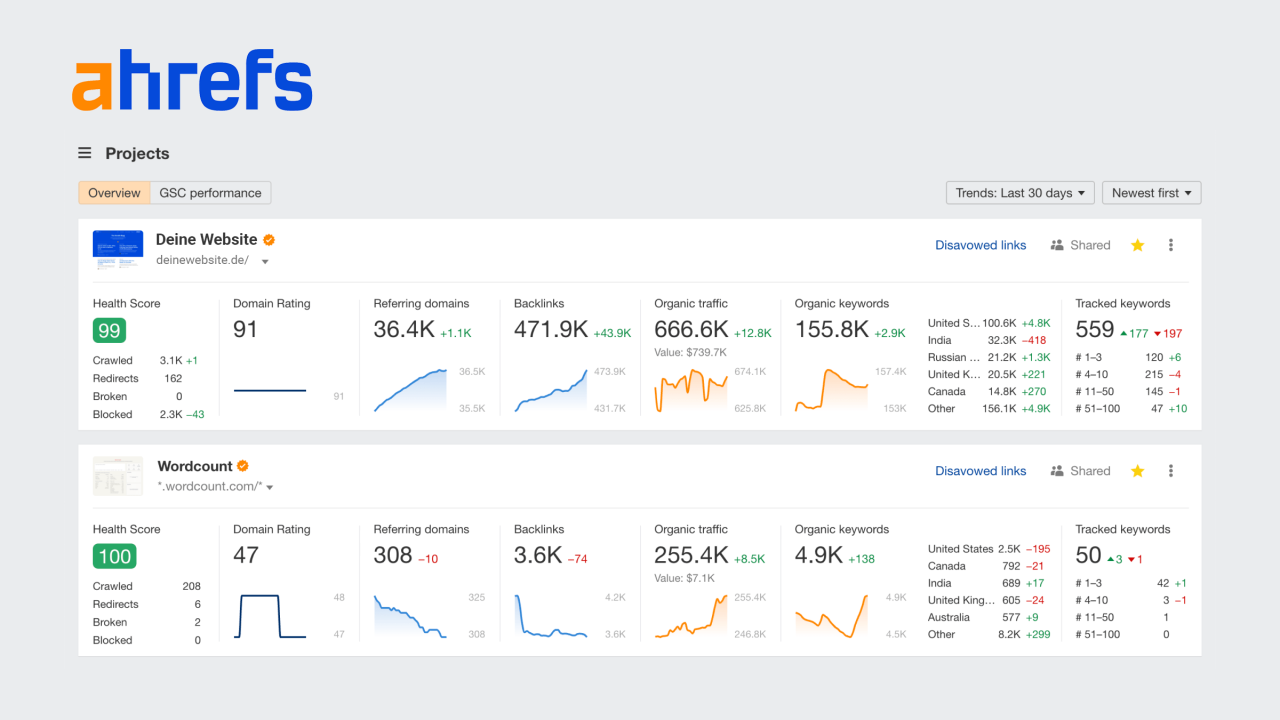Click Organic keywords value 4.9K
This screenshot has width=1280, height=720.
(x=819, y=555)
